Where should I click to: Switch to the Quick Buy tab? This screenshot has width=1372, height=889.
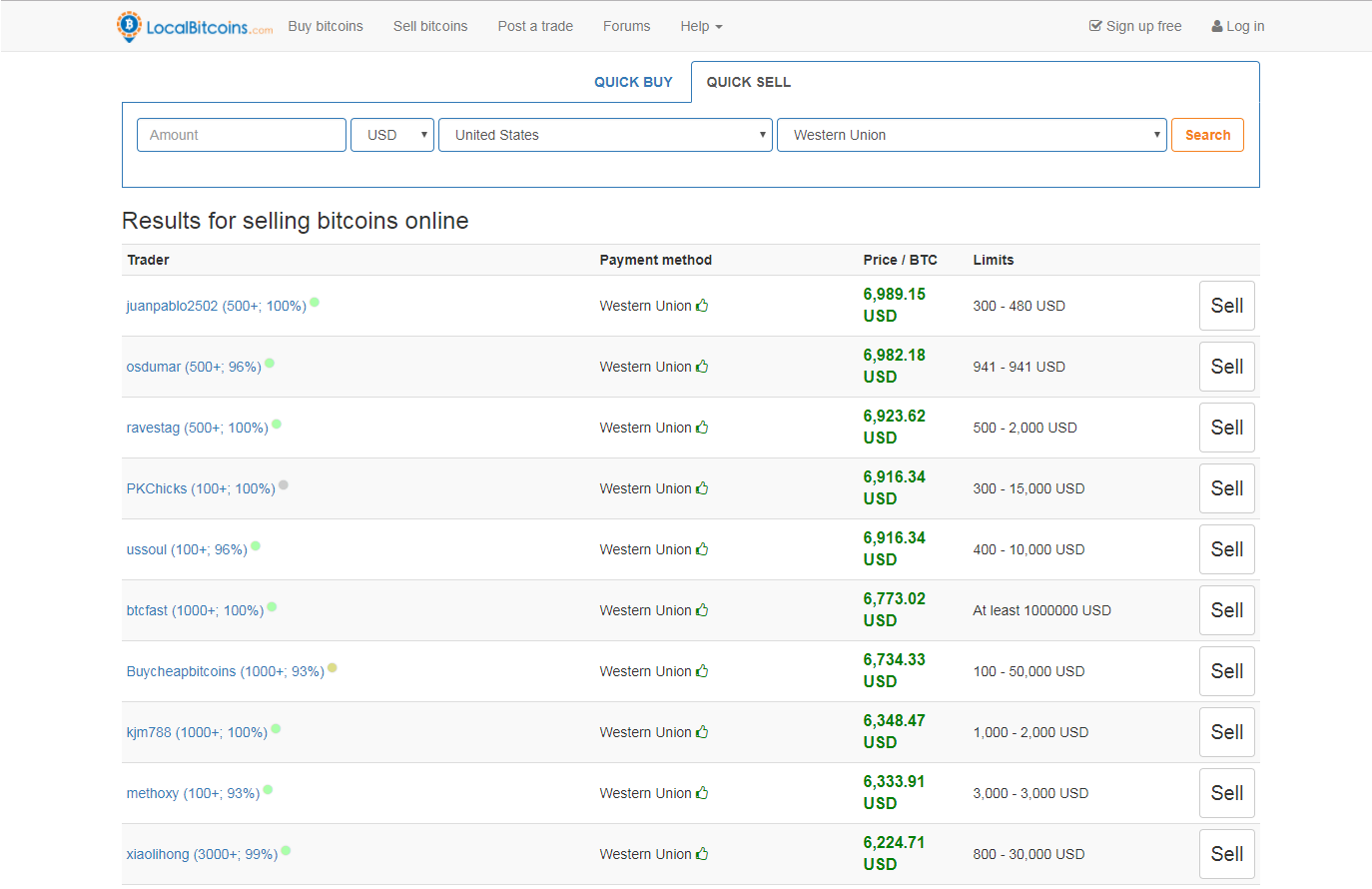pyautogui.click(x=633, y=82)
